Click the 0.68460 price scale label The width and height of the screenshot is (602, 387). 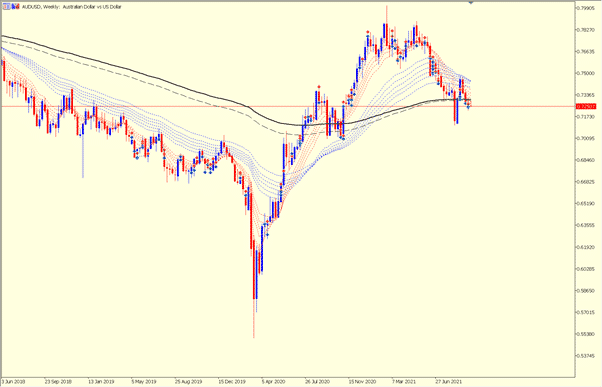coord(586,160)
